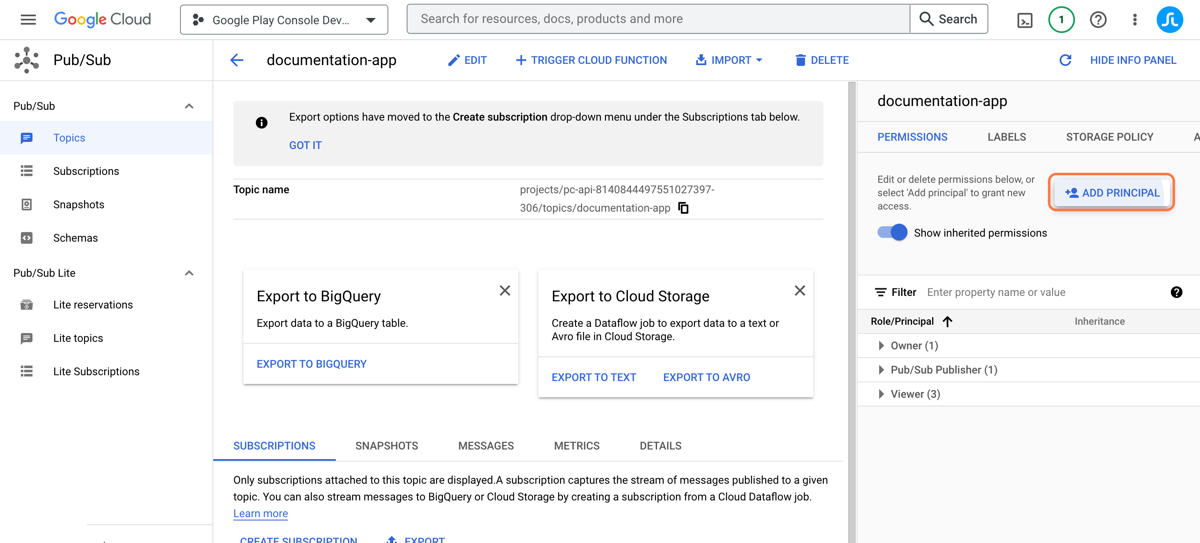The height and width of the screenshot is (543, 1200).
Task: Open the STORAGE POLICY tab
Action: pos(1110,137)
